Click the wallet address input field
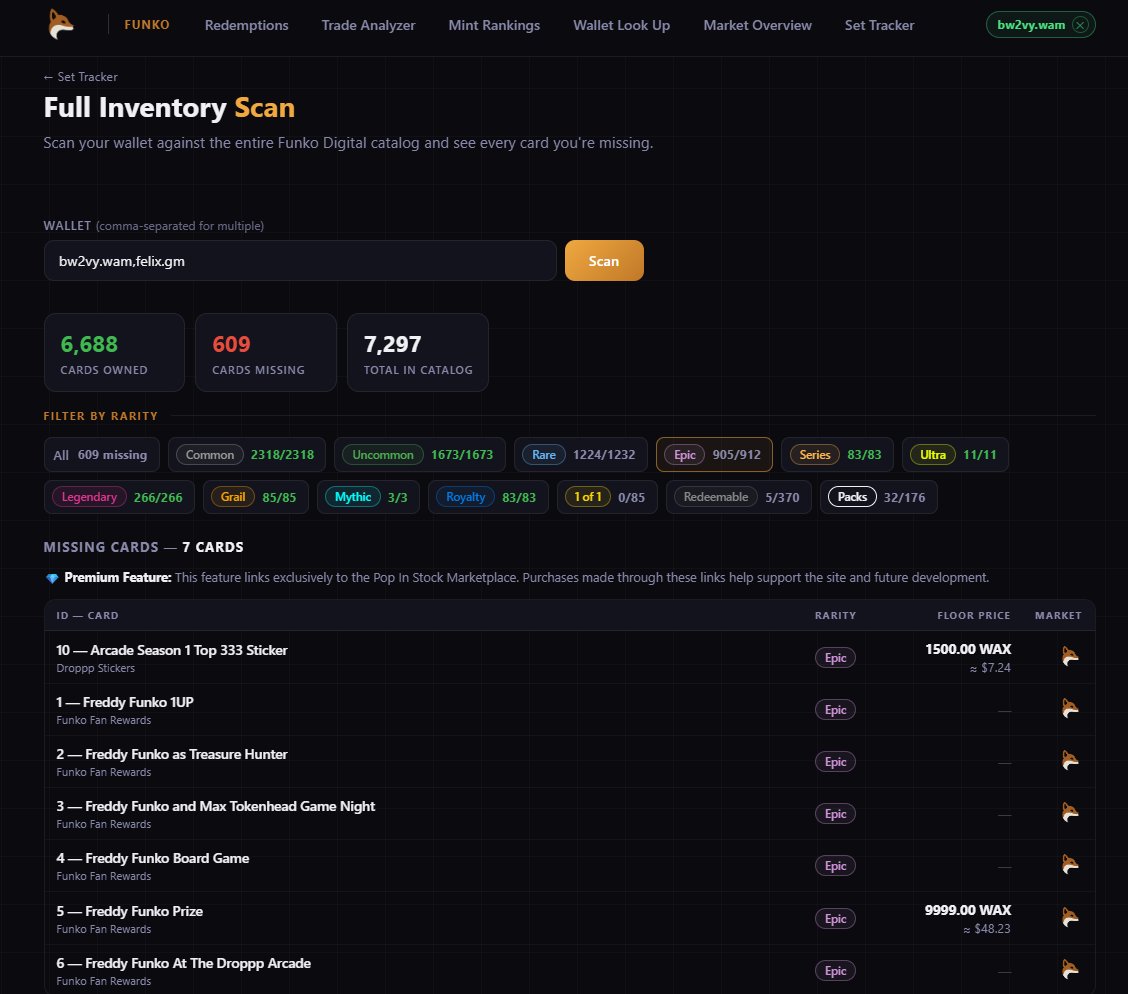Screen dimensions: 1128x994 [x=300, y=261]
